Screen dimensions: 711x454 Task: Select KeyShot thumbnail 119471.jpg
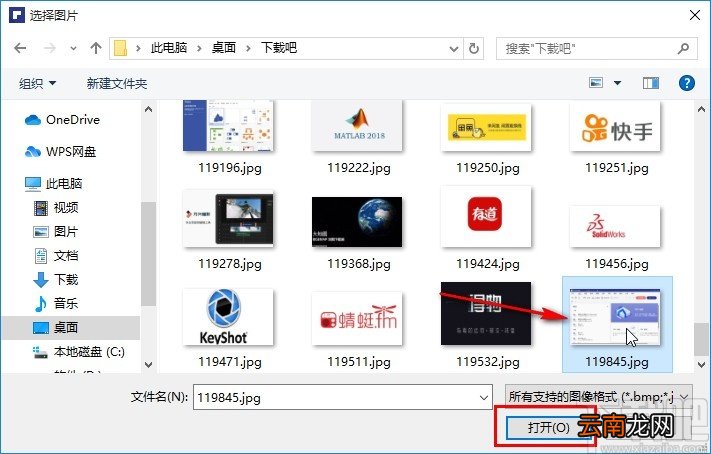point(228,317)
